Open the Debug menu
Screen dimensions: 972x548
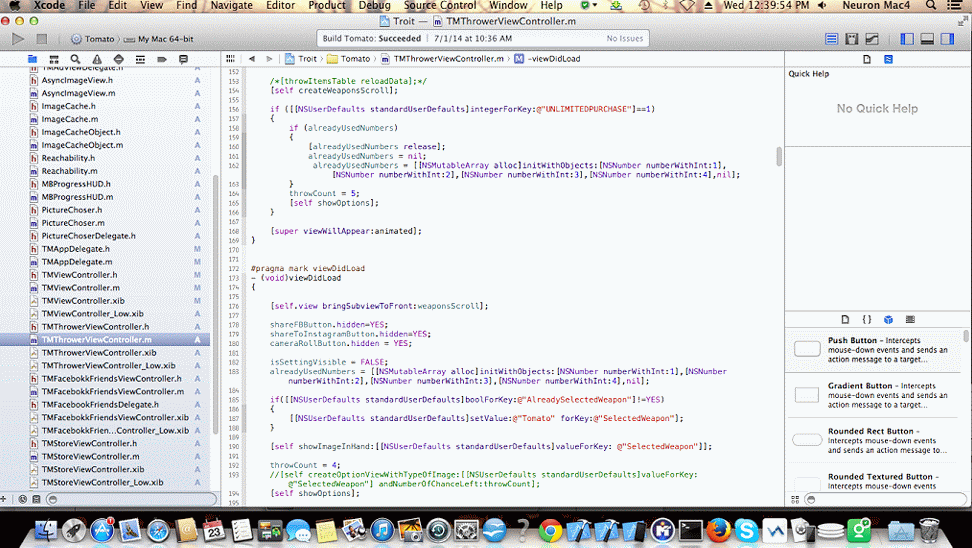[x=374, y=6]
